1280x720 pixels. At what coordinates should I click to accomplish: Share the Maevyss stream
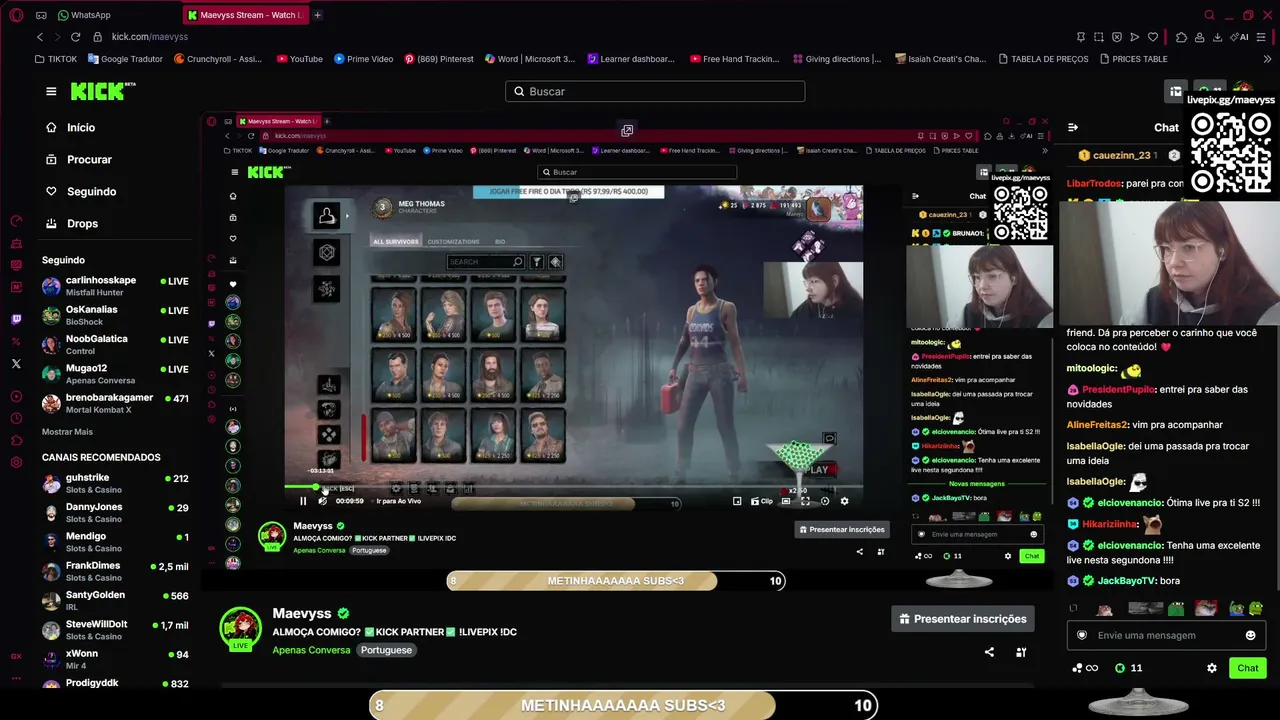click(x=989, y=652)
